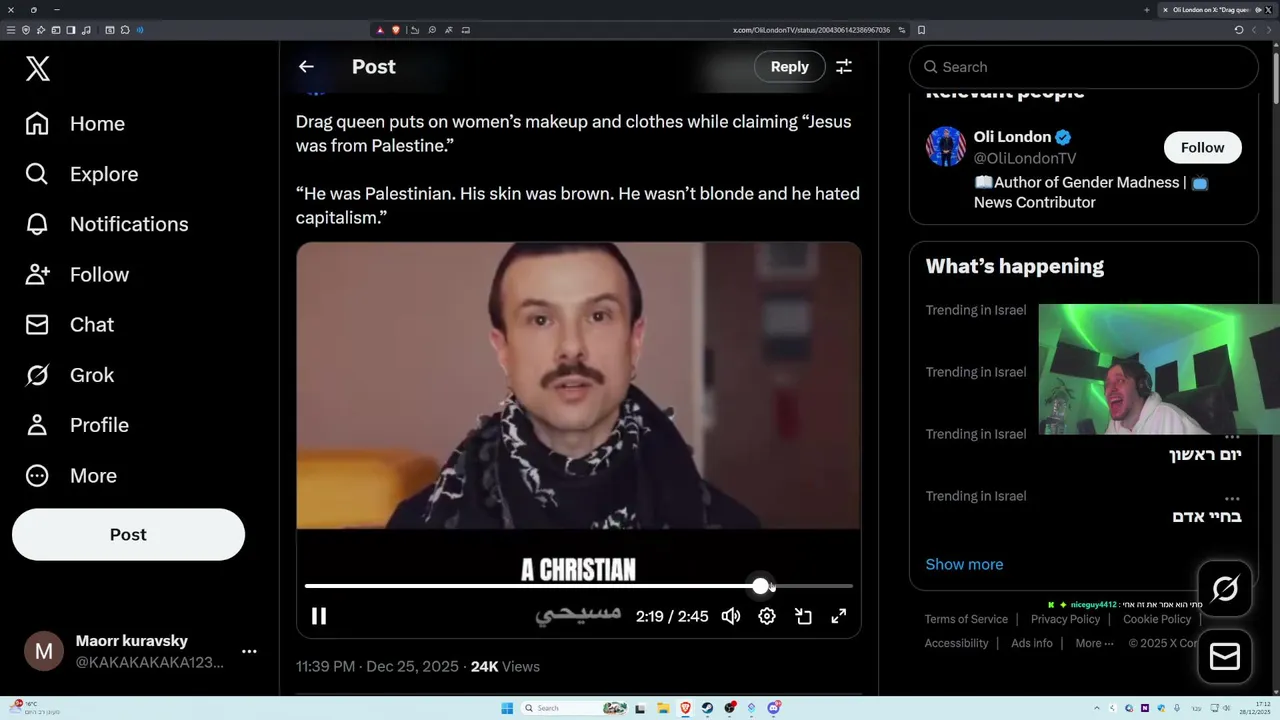Click Oli London's avatar
1280x720 pixels.
pyautogui.click(x=945, y=146)
